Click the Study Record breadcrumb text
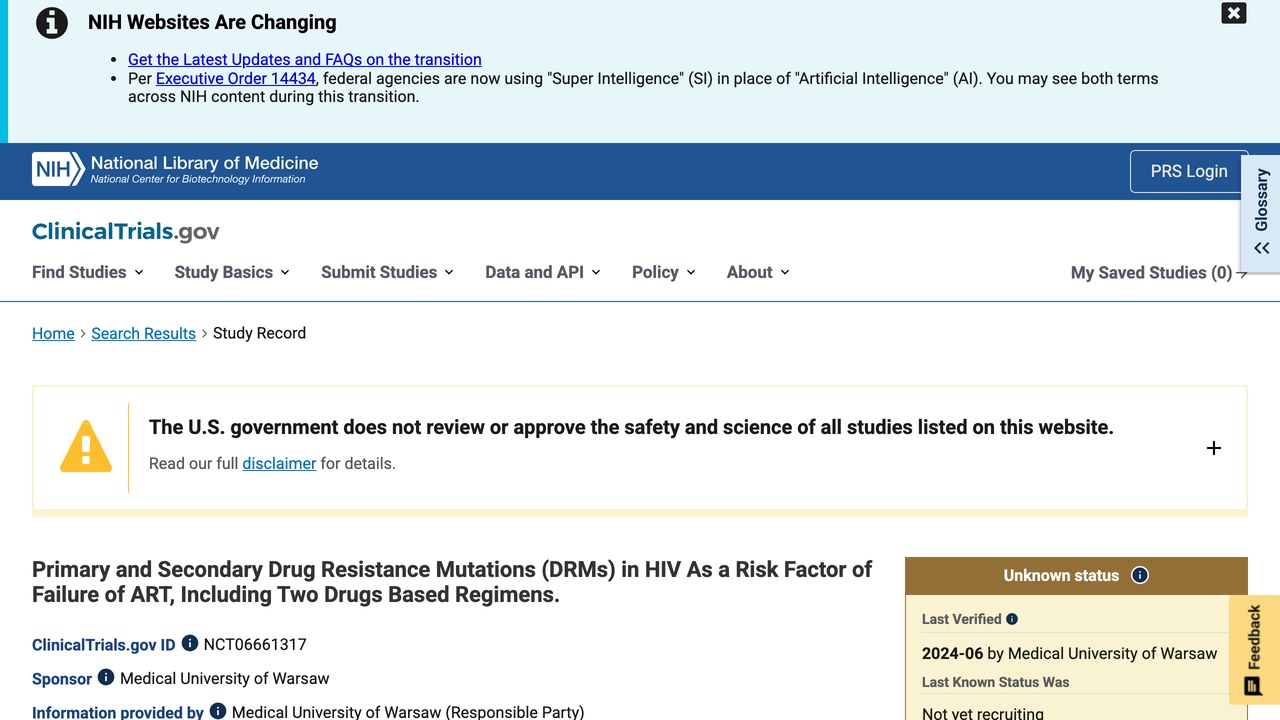Screen dimensions: 1280x720 [259, 333]
